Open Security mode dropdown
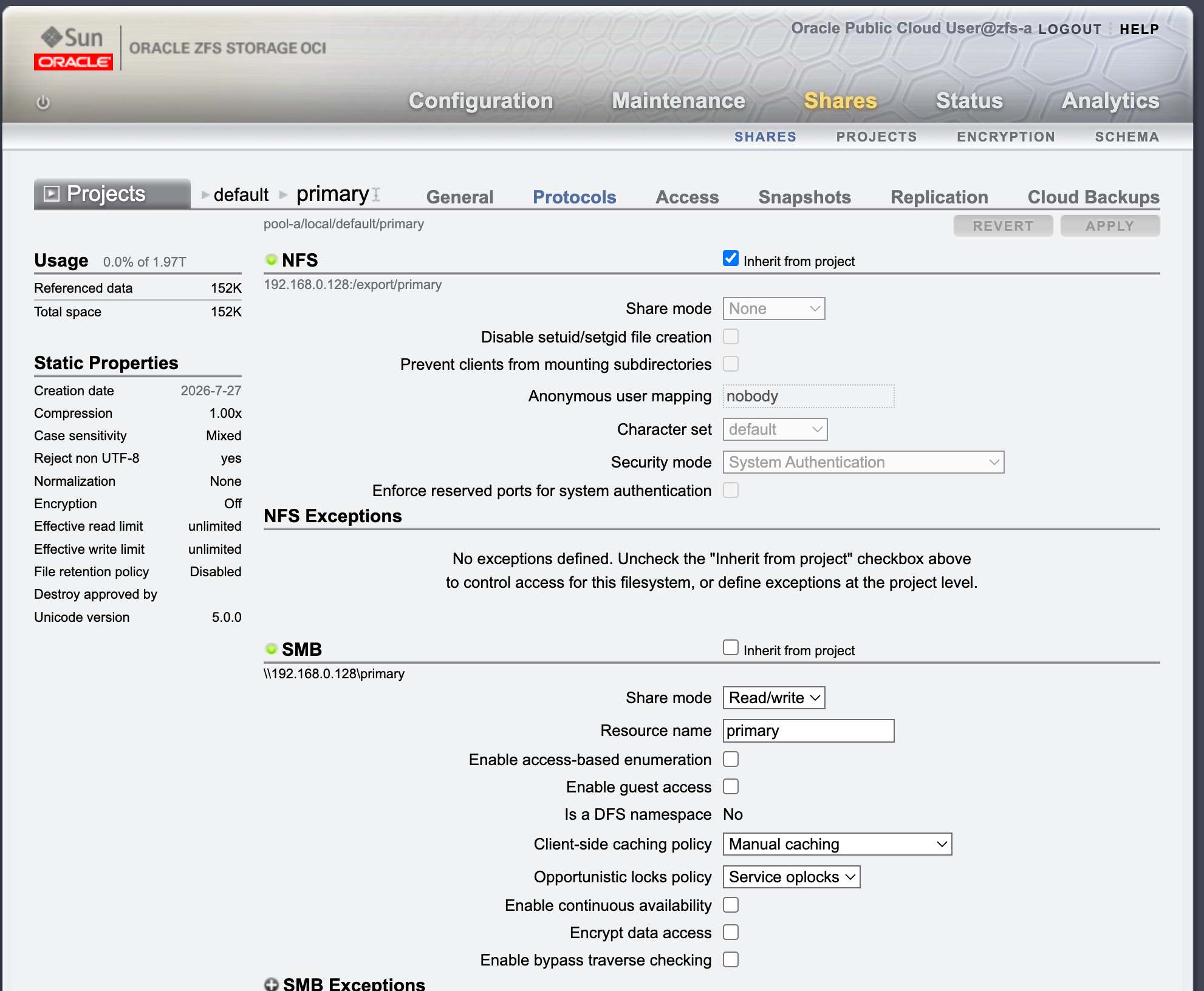Image resolution: width=1204 pixels, height=991 pixels. click(863, 462)
